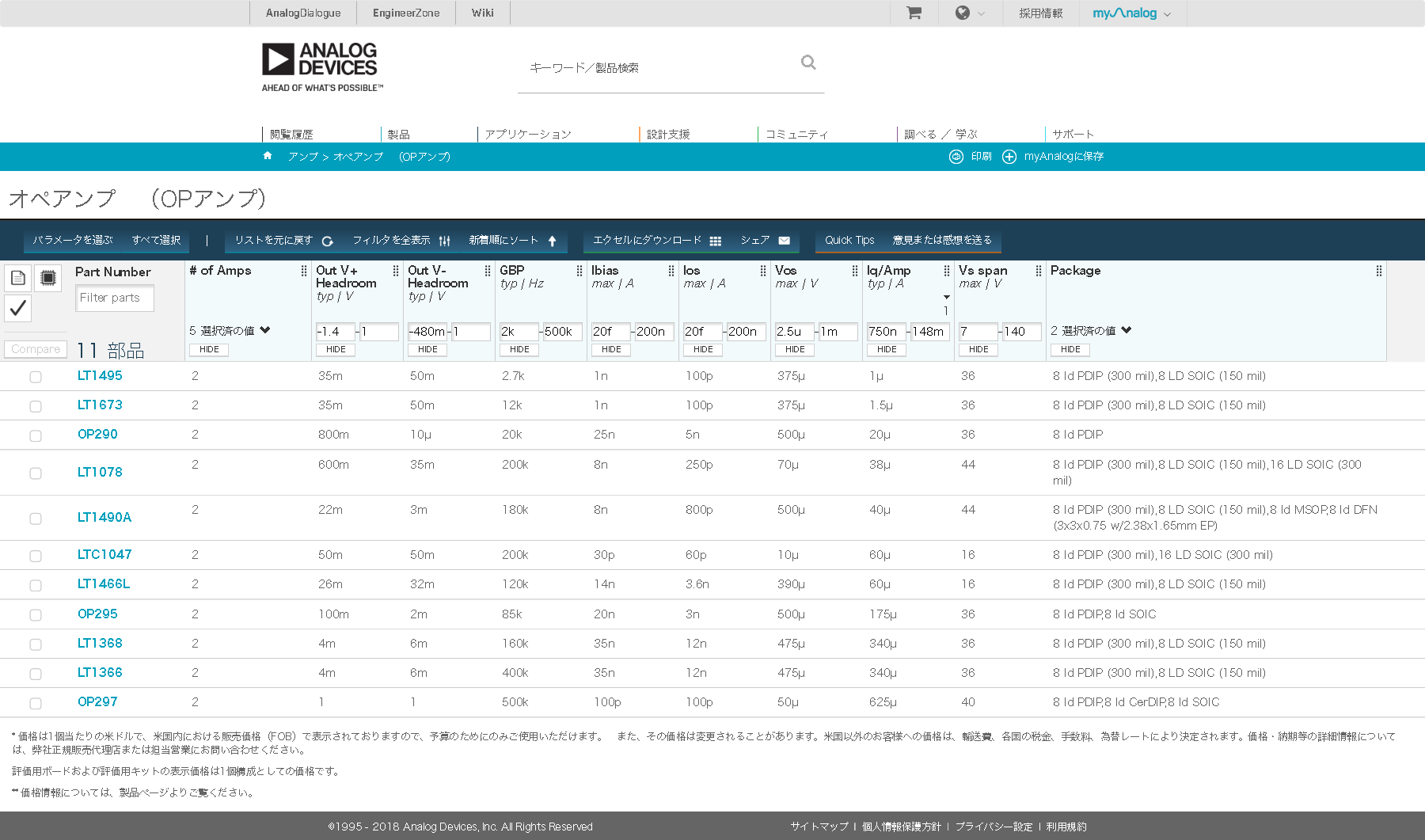
Task: Open the コミュニティ navigation menu
Action: 796,134
